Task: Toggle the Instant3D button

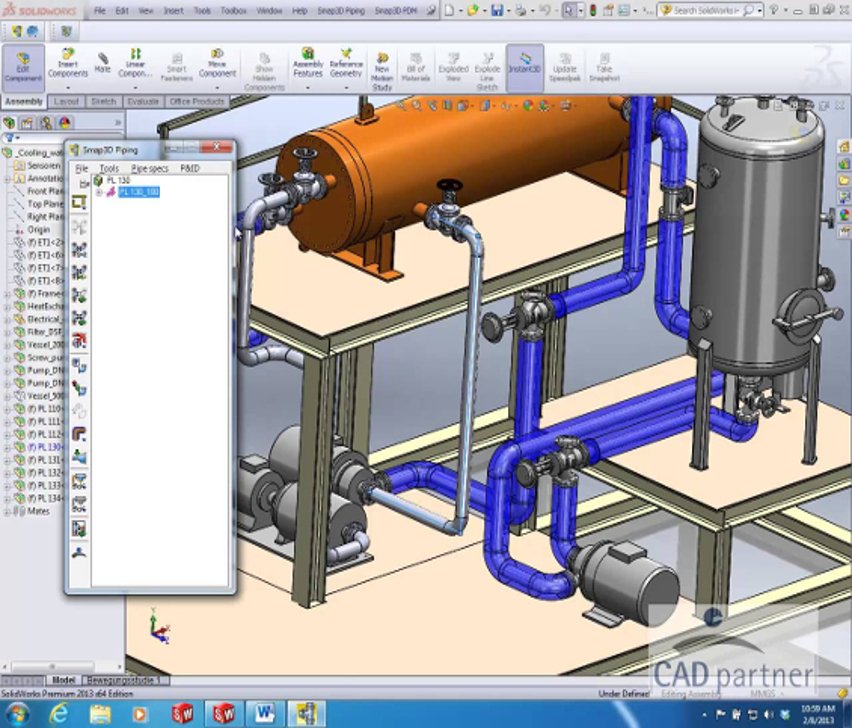Action: tap(525, 67)
